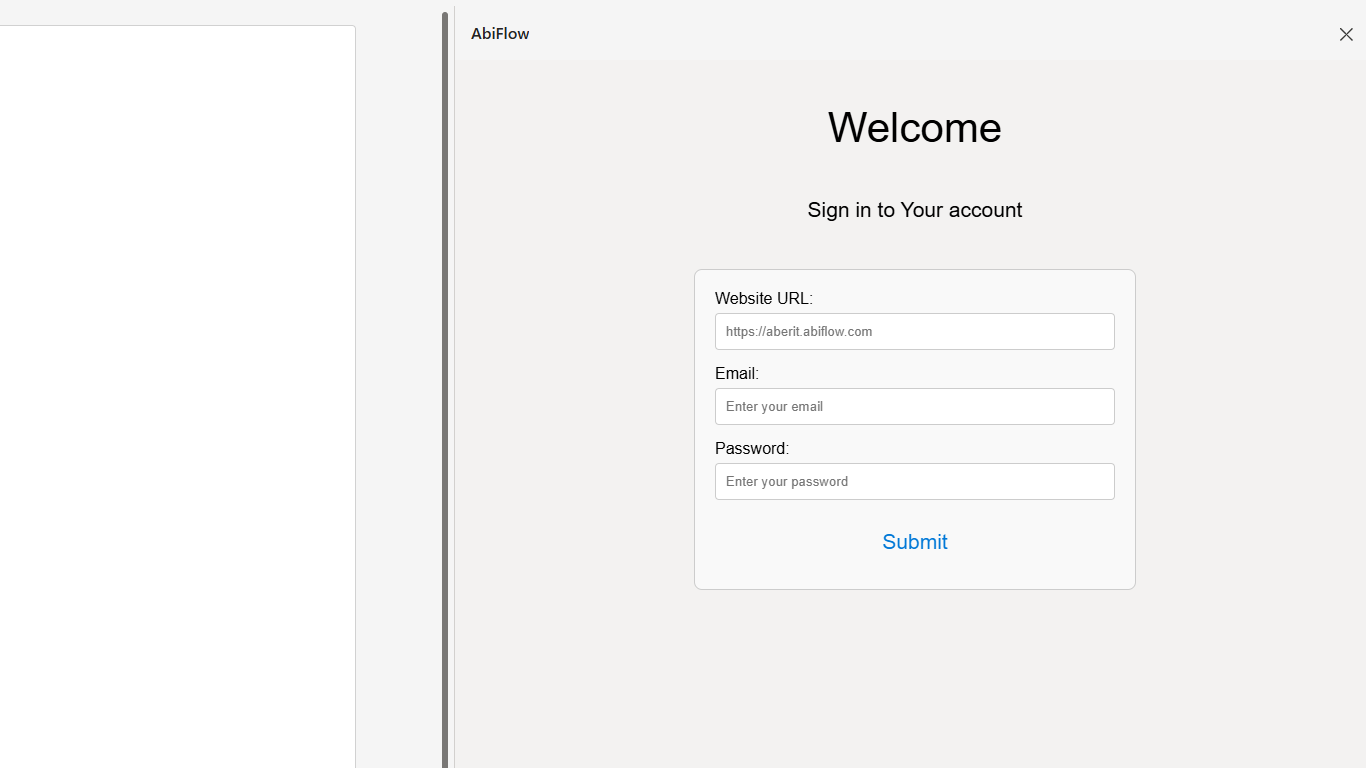1366x768 pixels.
Task: Click the Welcome heading
Action: 914,128
